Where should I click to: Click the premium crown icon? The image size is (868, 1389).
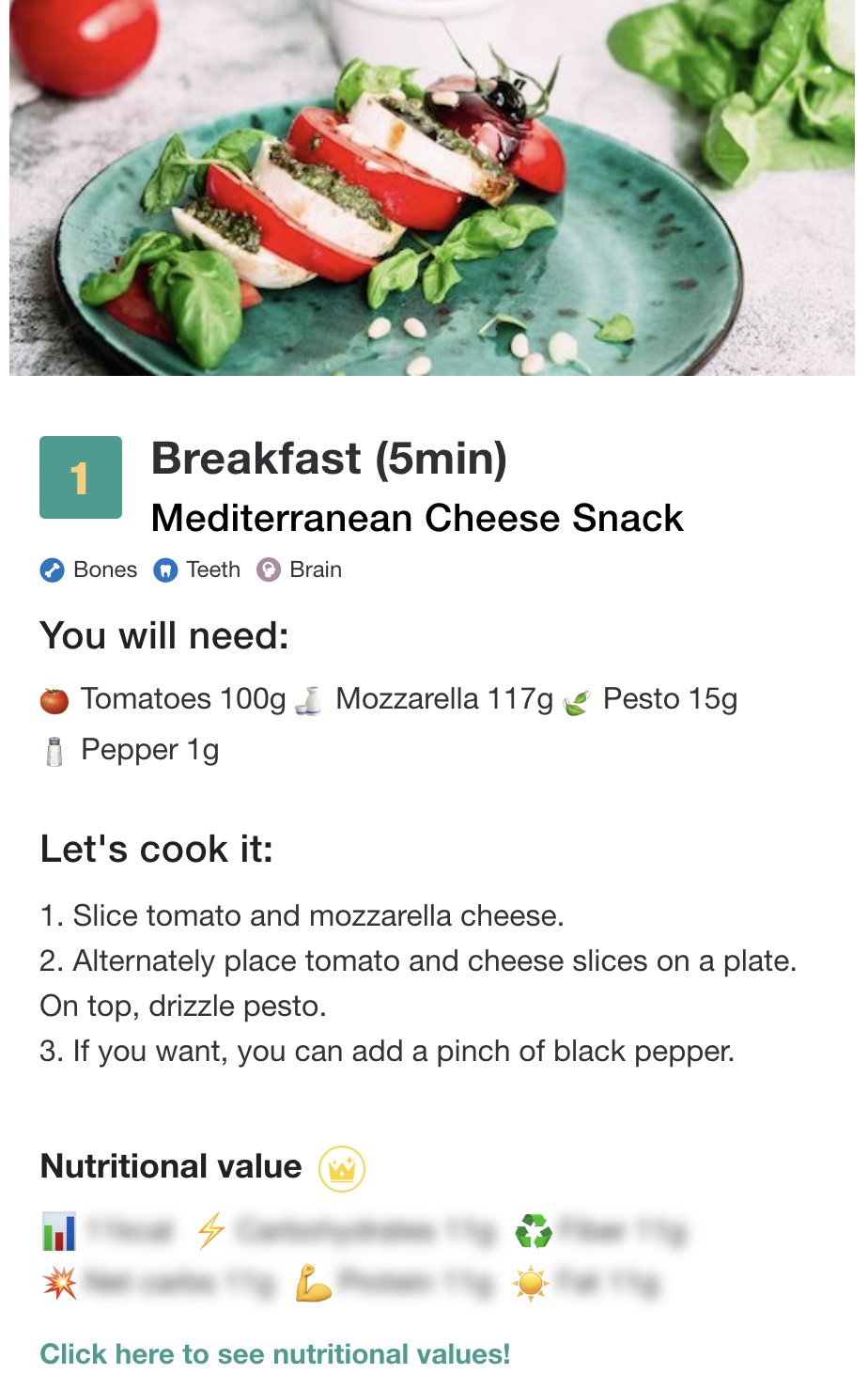342,1169
